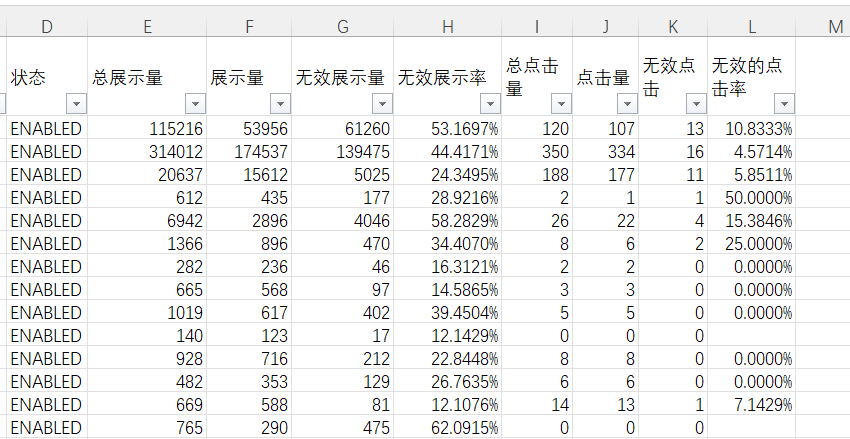
Task: Open the 无效展示量 filter dropdown
Action: [x=382, y=104]
